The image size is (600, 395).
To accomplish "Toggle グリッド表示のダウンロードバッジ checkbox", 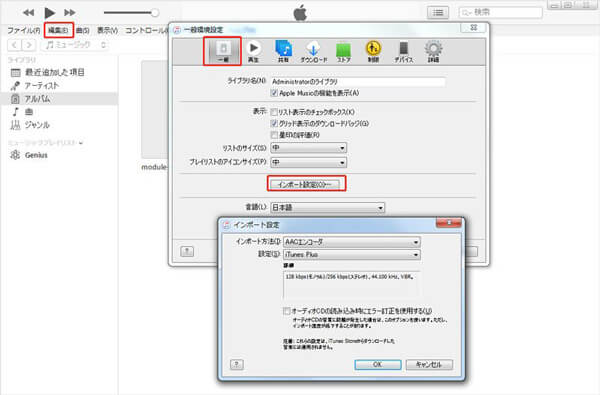I will click(274, 124).
